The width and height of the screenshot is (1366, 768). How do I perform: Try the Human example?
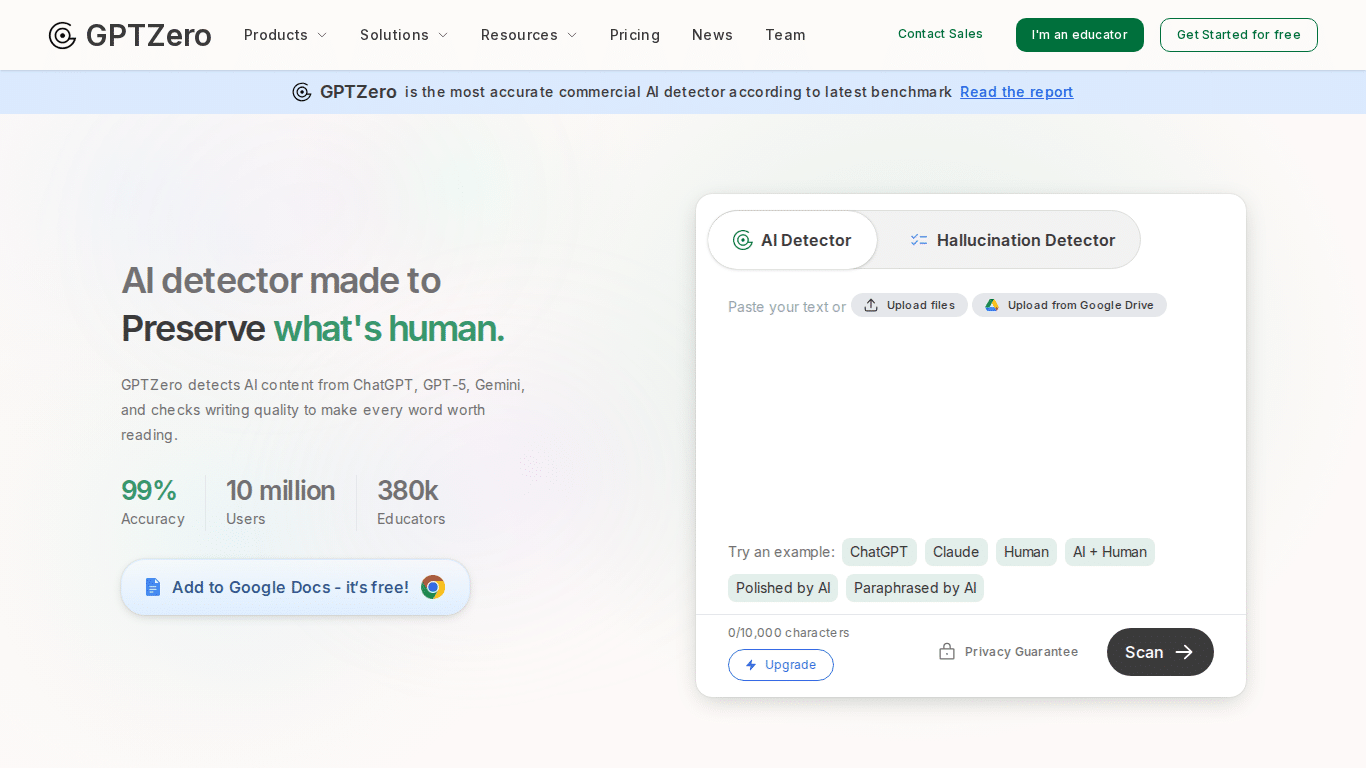pos(1026,552)
